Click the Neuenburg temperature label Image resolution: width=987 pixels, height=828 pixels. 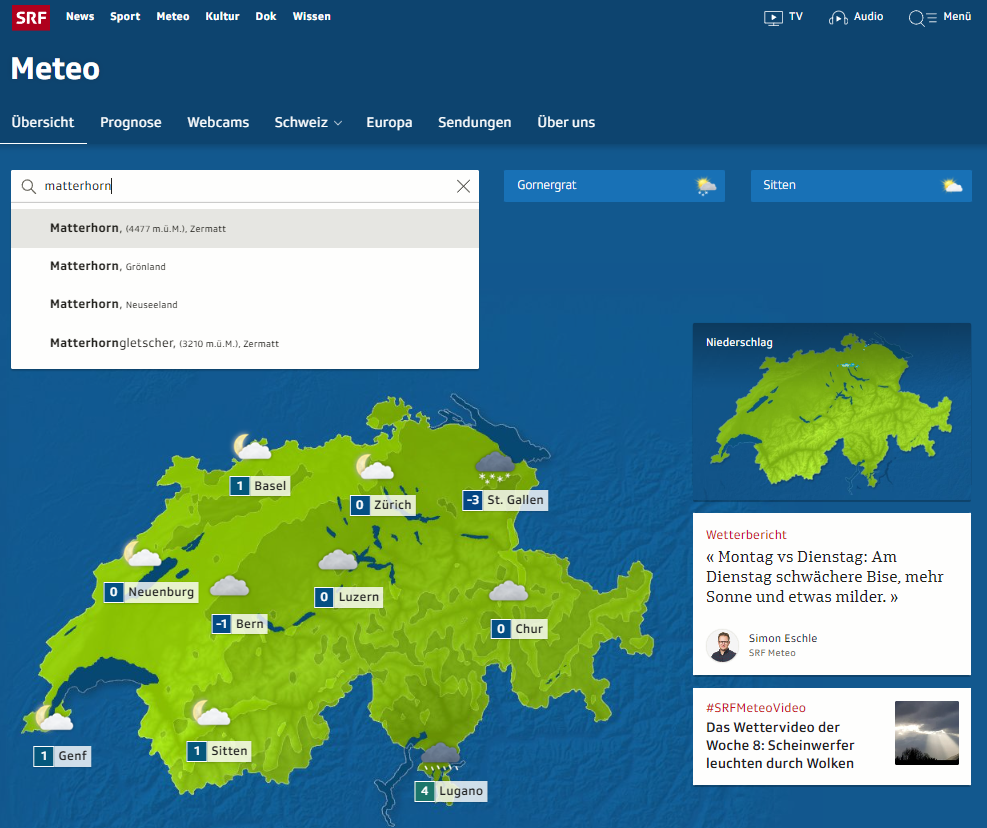[x=151, y=592]
